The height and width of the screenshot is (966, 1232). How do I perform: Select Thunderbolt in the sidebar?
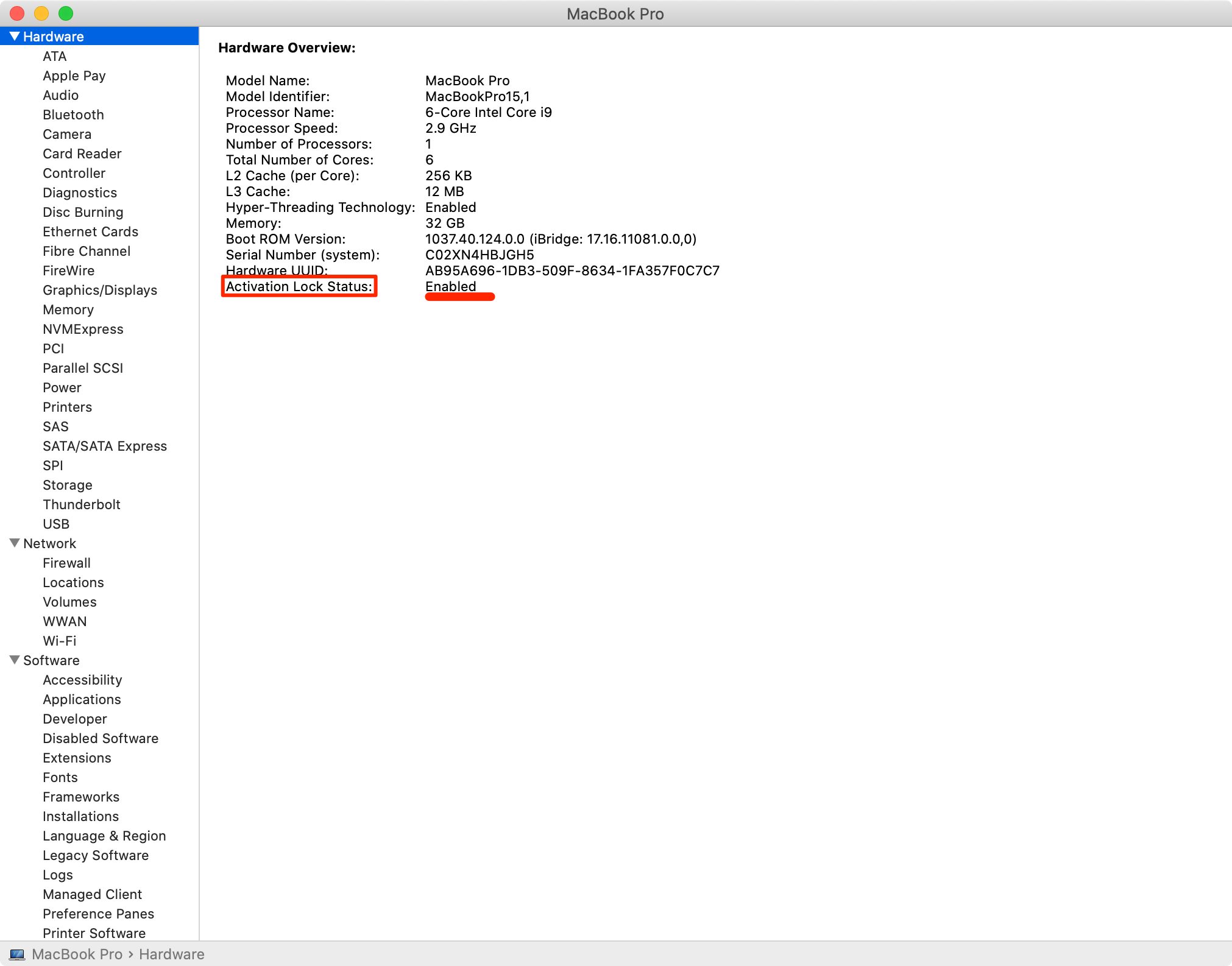click(x=82, y=504)
